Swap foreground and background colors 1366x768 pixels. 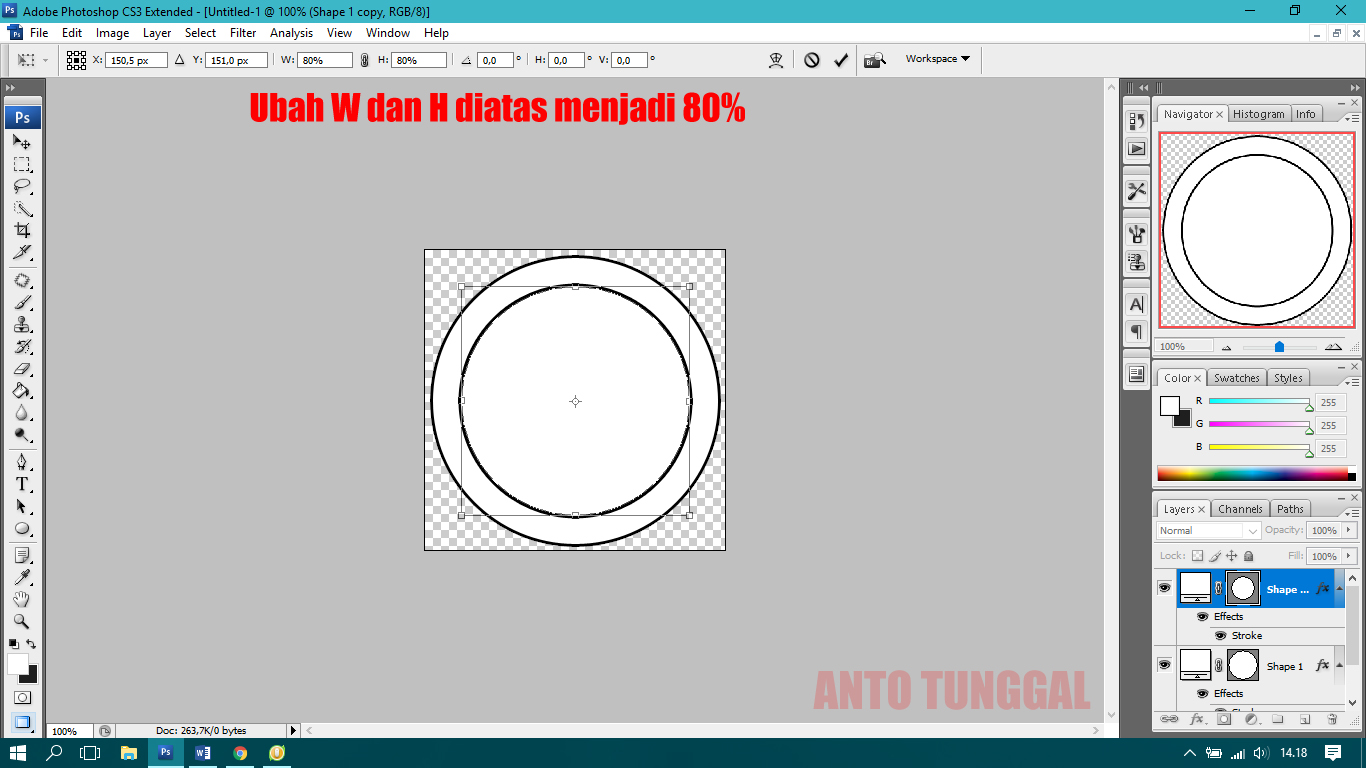(31, 644)
